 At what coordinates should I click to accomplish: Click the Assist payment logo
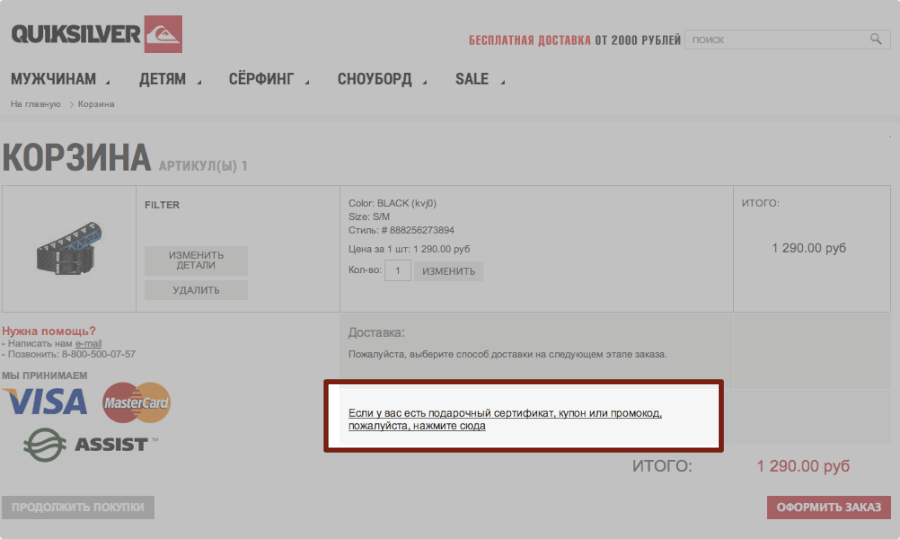point(90,443)
